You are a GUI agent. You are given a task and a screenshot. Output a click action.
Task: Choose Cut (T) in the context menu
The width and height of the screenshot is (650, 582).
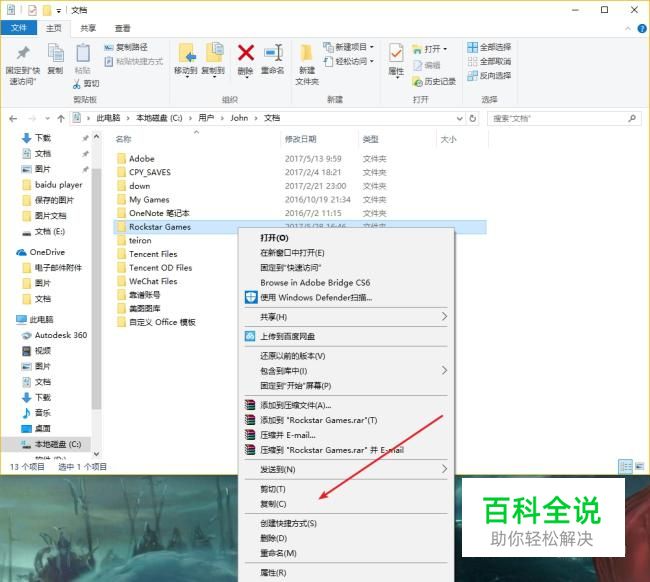[273, 489]
